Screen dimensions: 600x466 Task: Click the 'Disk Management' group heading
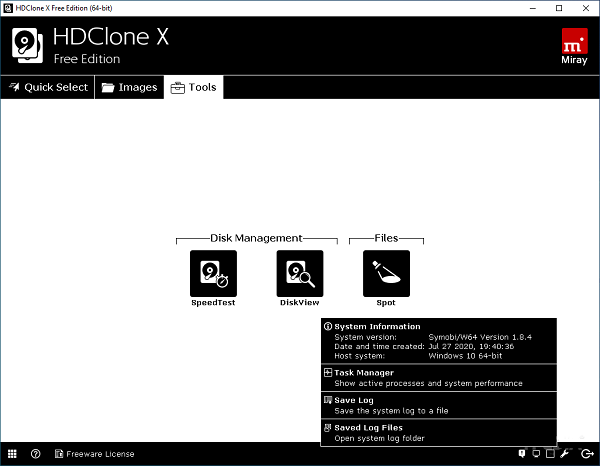coord(256,238)
